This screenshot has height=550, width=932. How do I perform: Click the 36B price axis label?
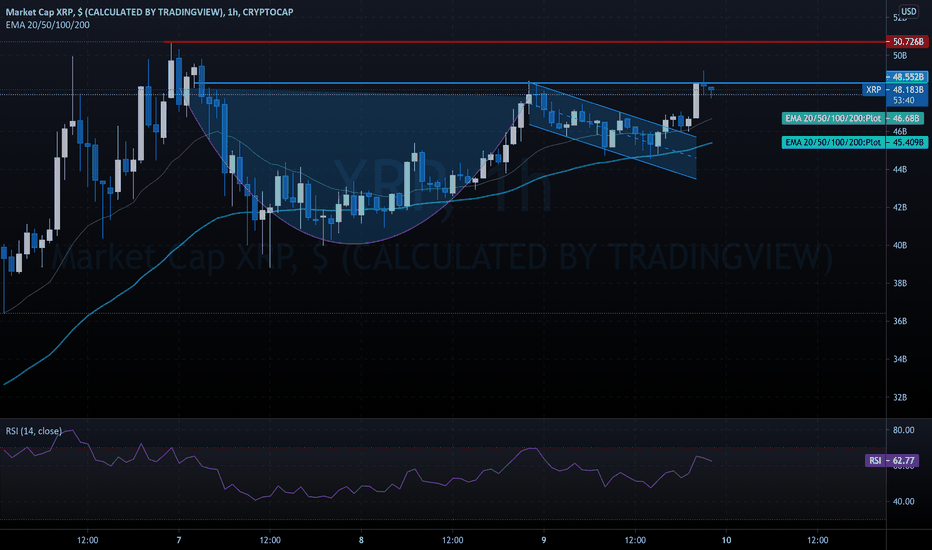point(900,321)
